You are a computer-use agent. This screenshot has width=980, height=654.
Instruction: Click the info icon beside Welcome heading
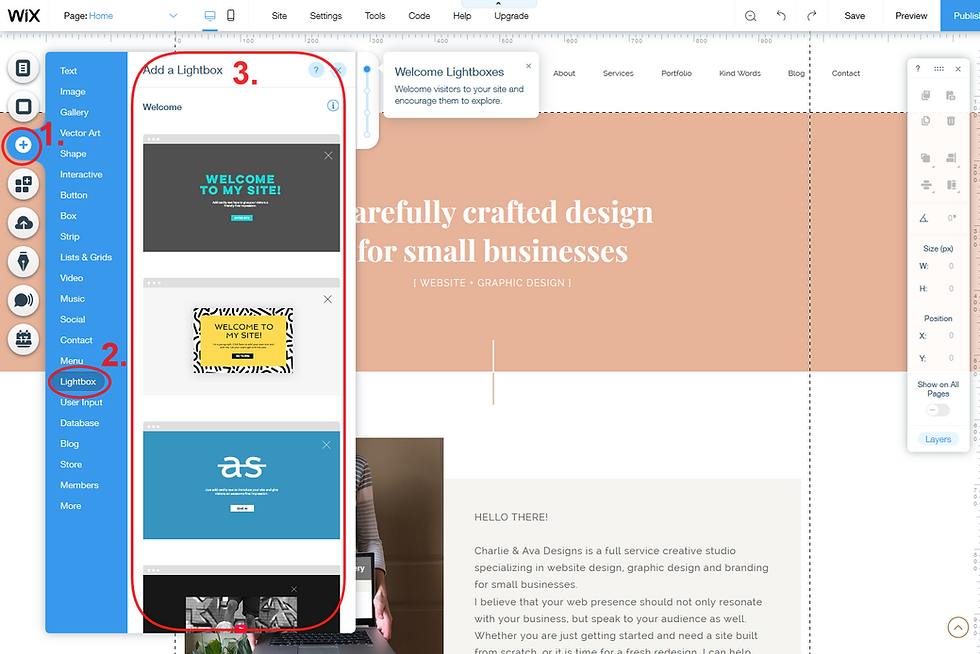pos(333,106)
